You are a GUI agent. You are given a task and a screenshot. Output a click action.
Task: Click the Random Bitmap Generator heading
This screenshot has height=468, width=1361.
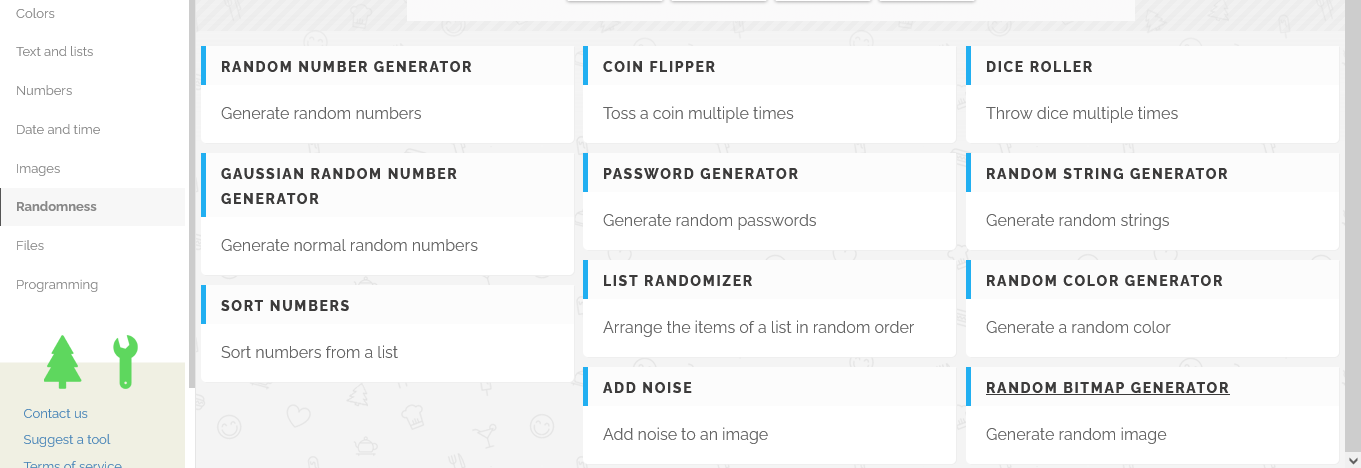1107,388
